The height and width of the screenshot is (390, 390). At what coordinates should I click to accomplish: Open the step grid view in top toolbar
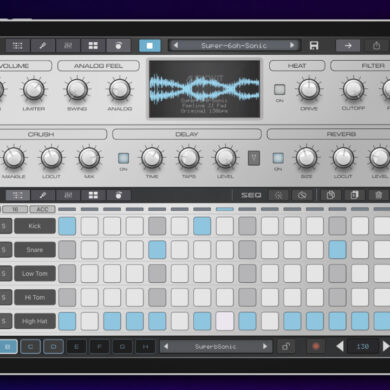pyautogui.click(x=17, y=46)
